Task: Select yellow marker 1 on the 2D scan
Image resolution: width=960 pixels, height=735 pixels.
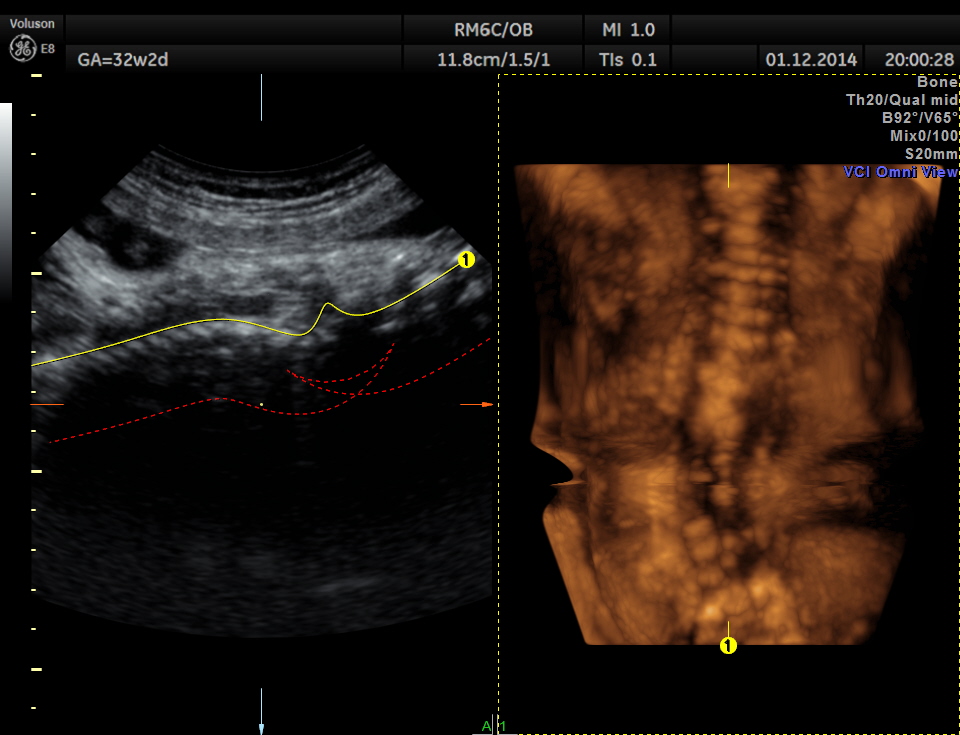Action: click(x=465, y=260)
